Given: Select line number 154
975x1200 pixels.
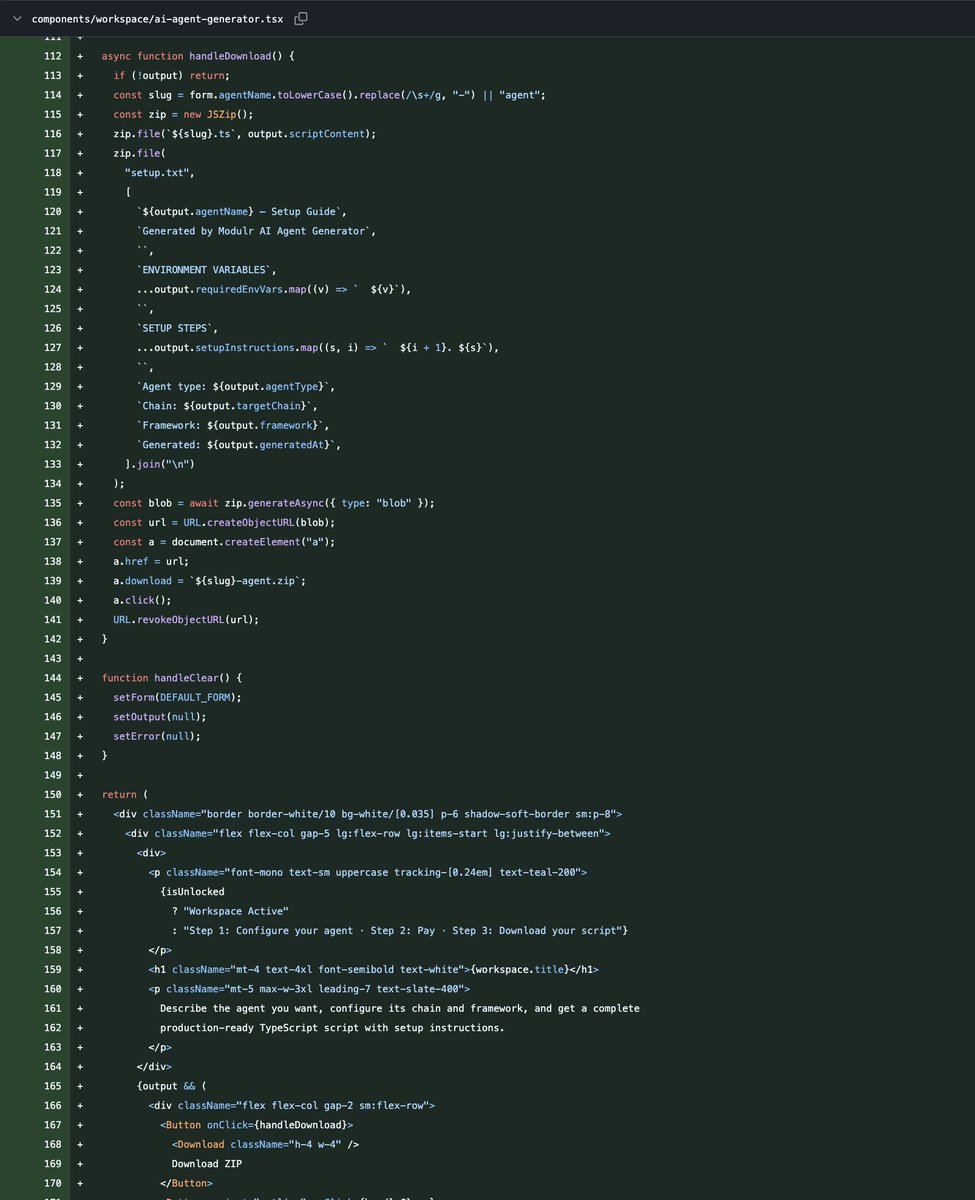Looking at the screenshot, I should pos(53,872).
